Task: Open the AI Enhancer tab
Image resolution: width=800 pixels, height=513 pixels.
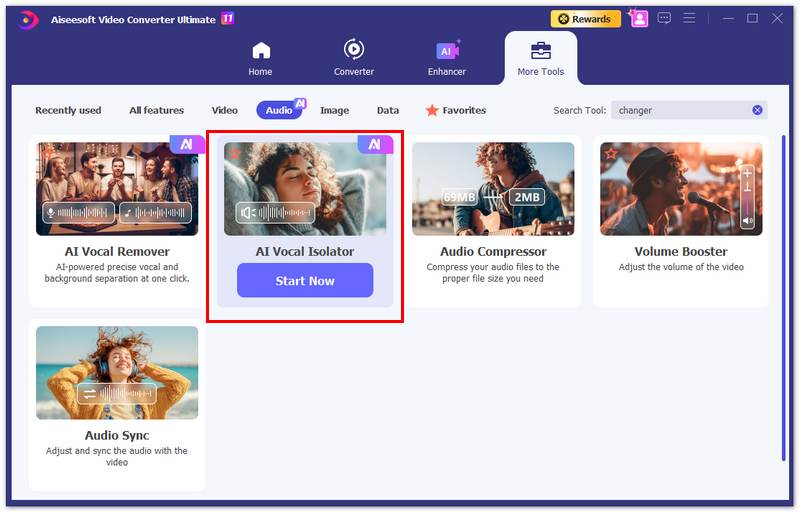Action: coord(447,58)
